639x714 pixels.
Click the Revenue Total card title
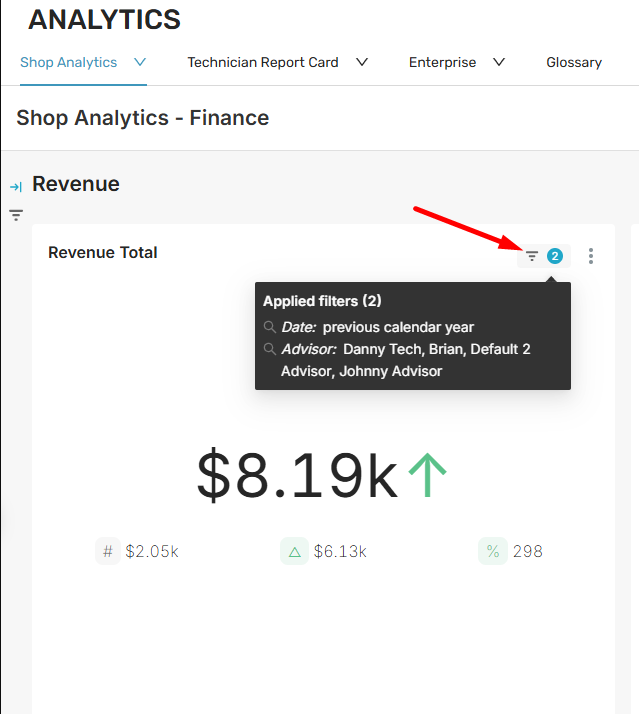[103, 252]
